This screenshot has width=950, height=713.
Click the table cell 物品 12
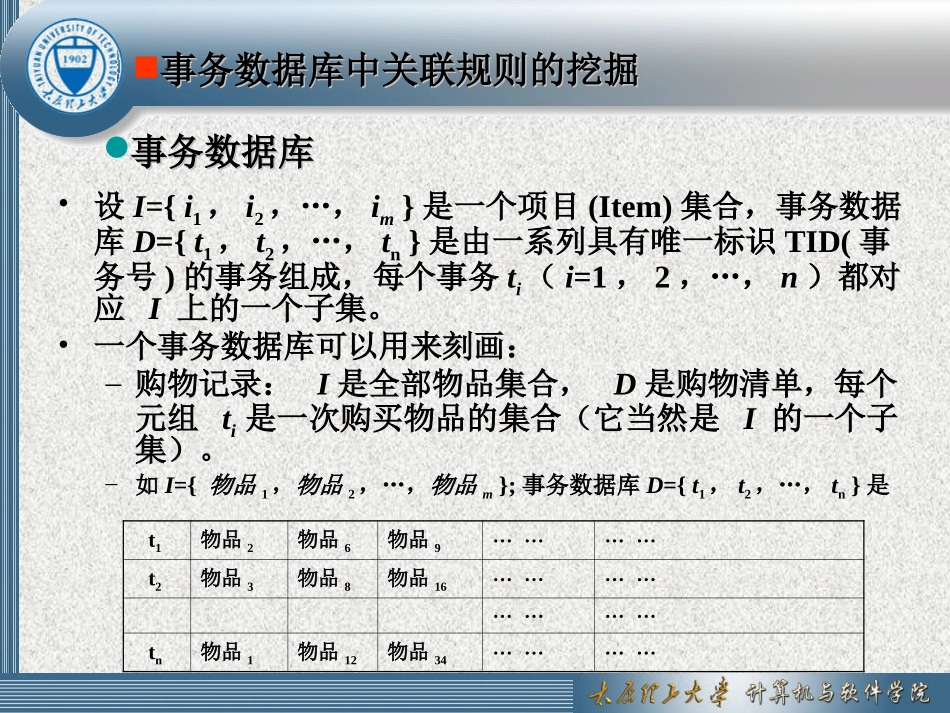333,653
